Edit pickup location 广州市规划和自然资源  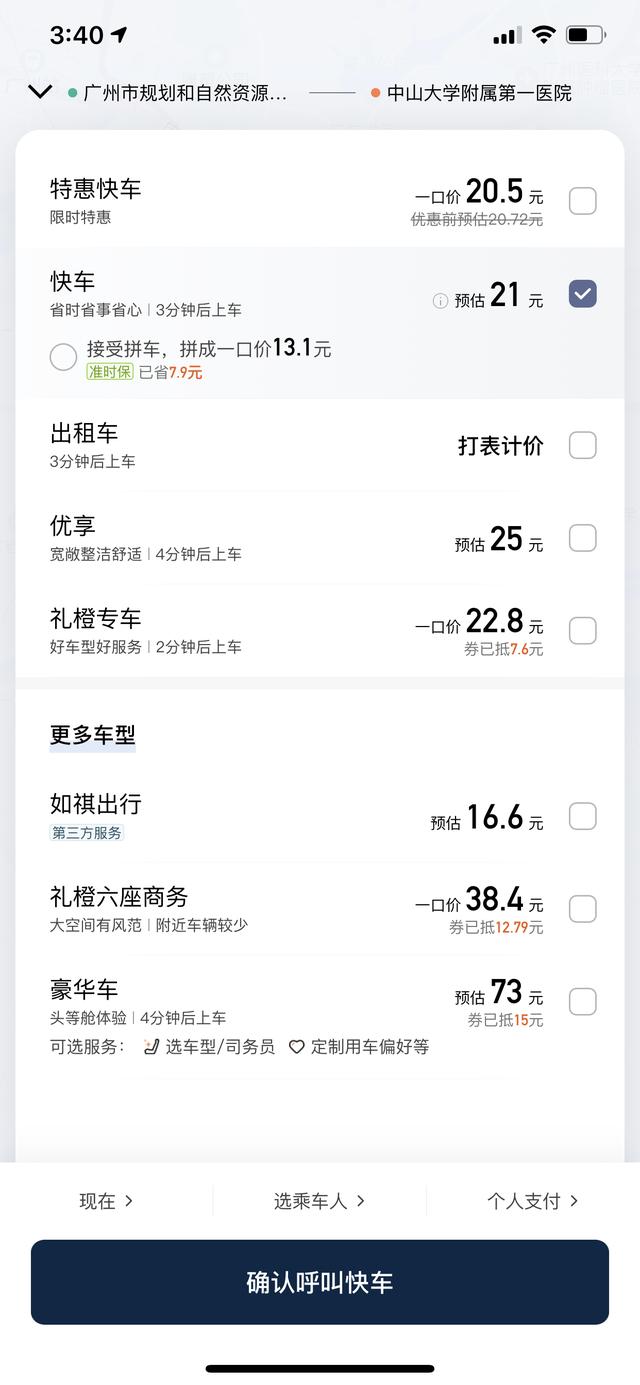186,93
